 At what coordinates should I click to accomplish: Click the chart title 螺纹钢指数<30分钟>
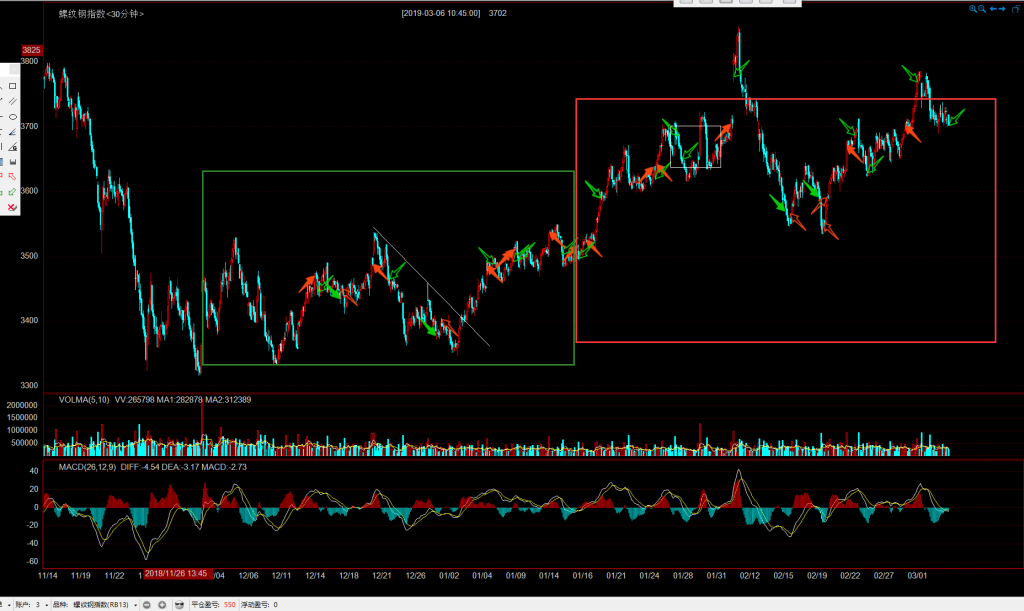[x=101, y=14]
